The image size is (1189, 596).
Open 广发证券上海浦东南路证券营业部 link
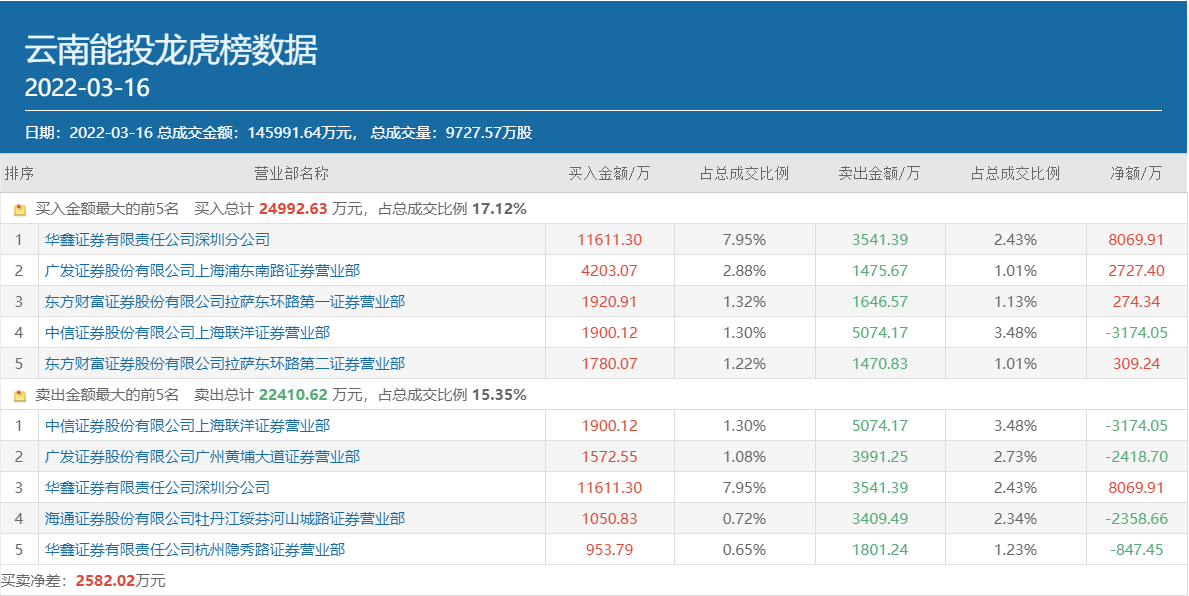[x=202, y=271]
